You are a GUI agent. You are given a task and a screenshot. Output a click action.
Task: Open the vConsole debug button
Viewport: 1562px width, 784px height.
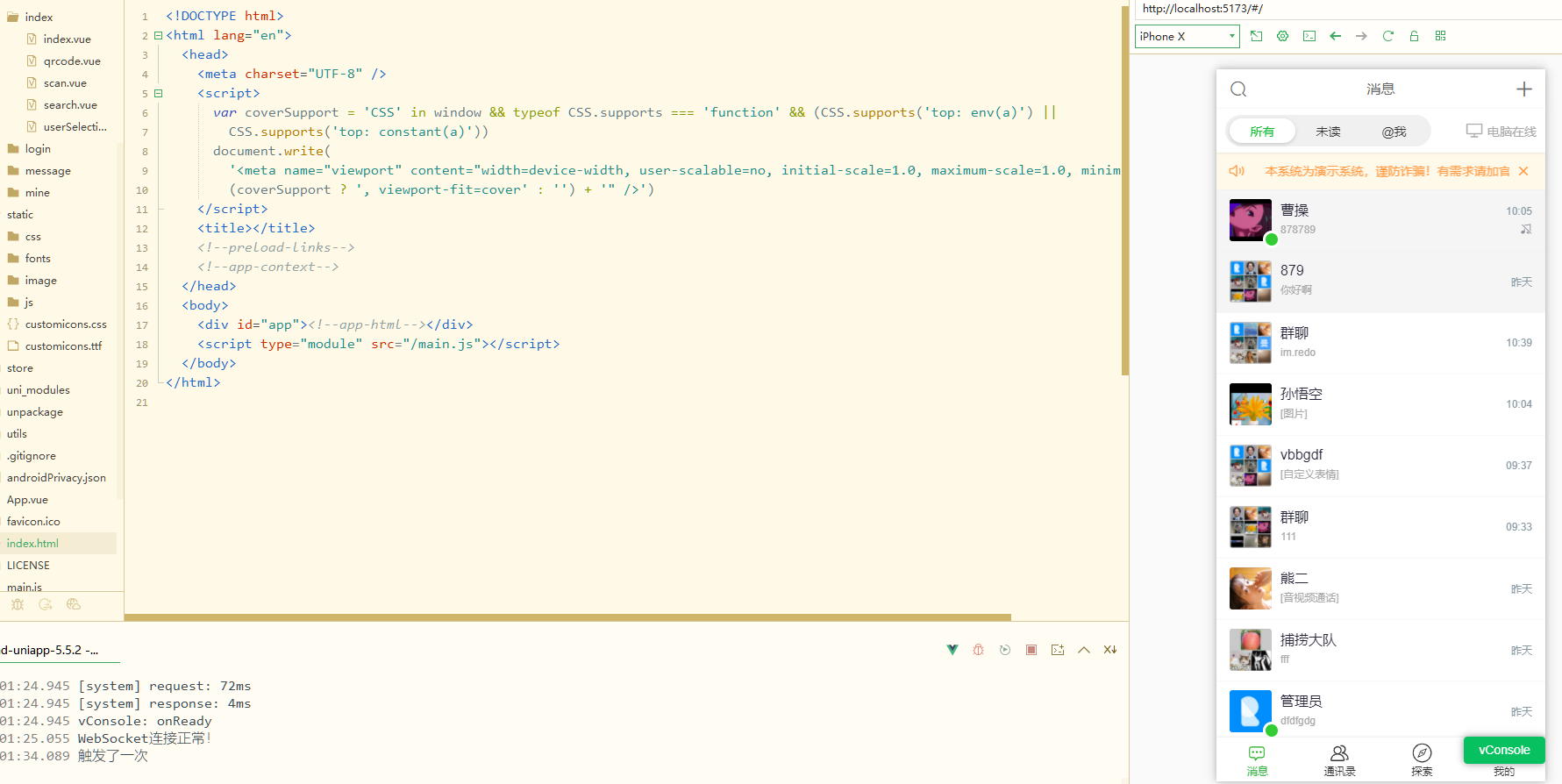(x=1504, y=750)
